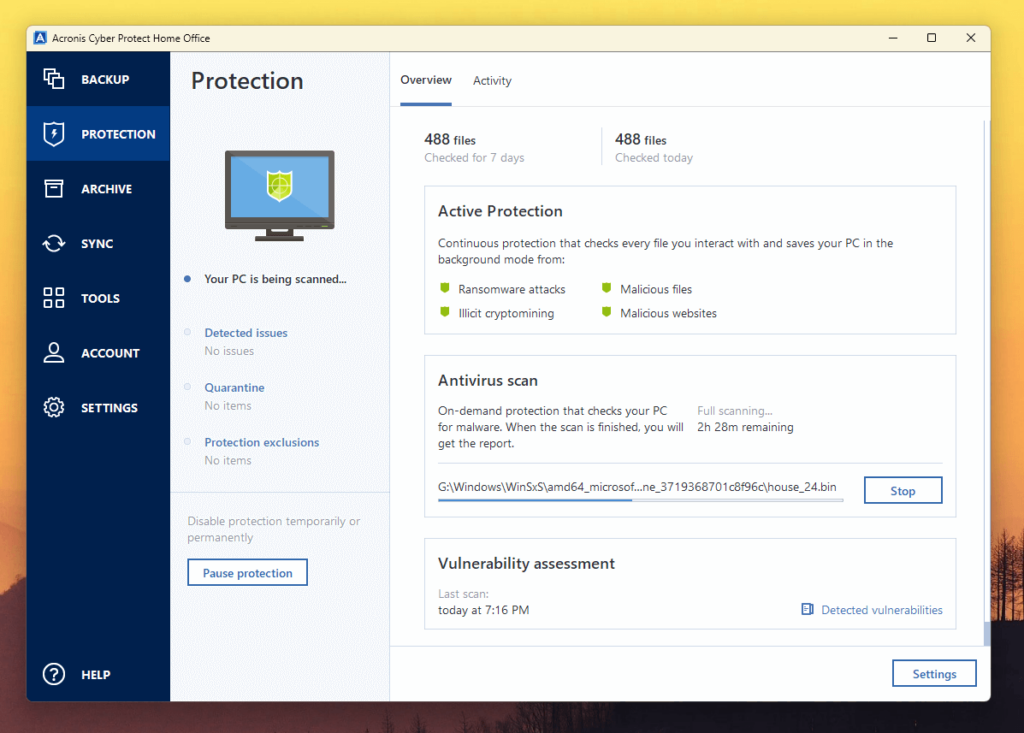The height and width of the screenshot is (733, 1024).
Task: Click the Detected vulnerabilities report icon
Action: 807,610
